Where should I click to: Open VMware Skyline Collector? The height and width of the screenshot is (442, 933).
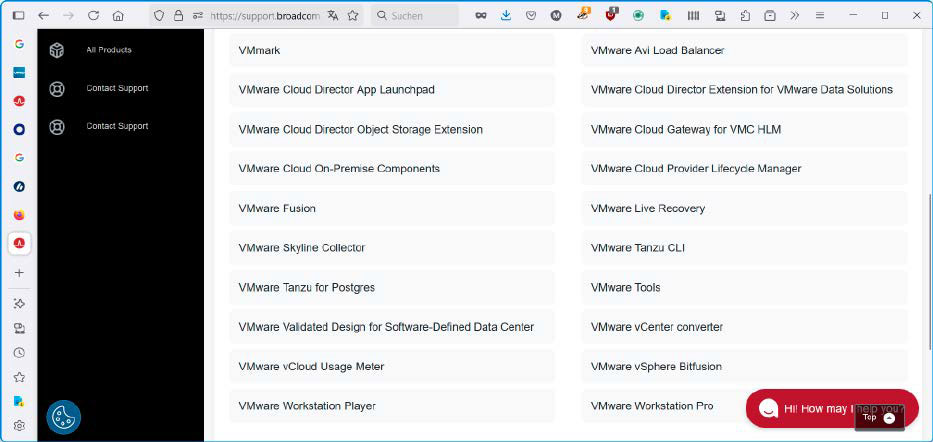(x=392, y=248)
